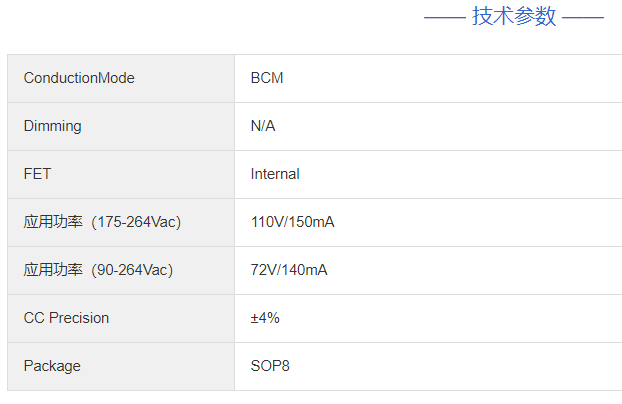Click the Internal value text

pos(275,174)
